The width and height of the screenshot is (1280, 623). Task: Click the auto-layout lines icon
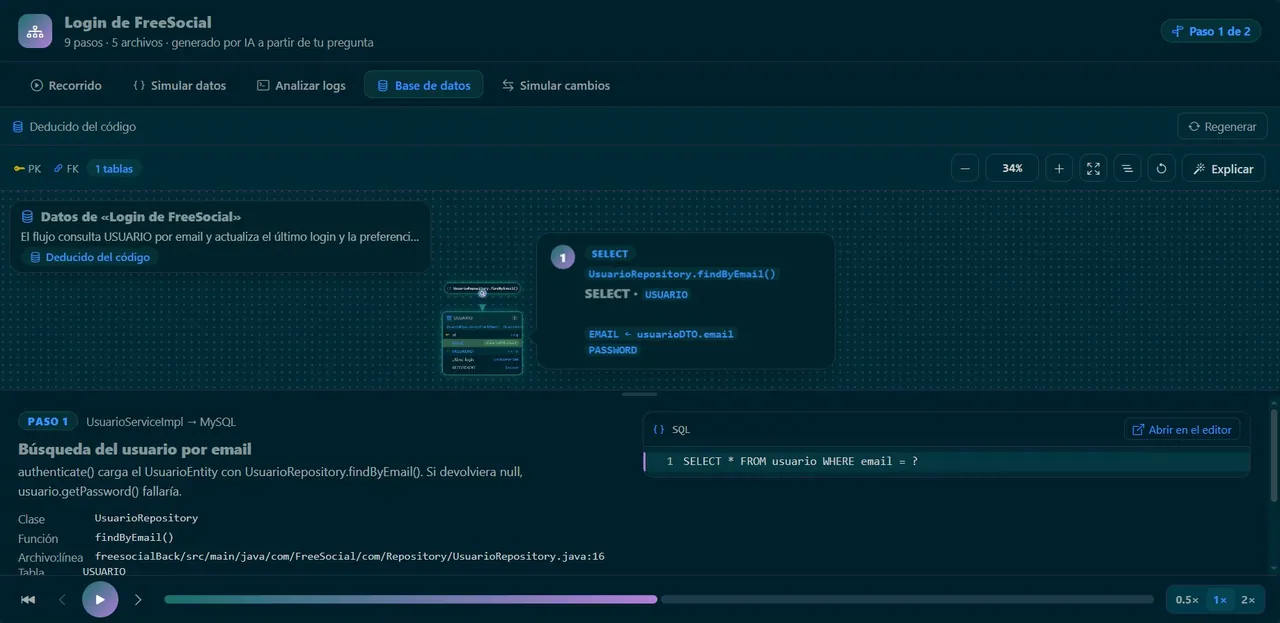point(1127,168)
